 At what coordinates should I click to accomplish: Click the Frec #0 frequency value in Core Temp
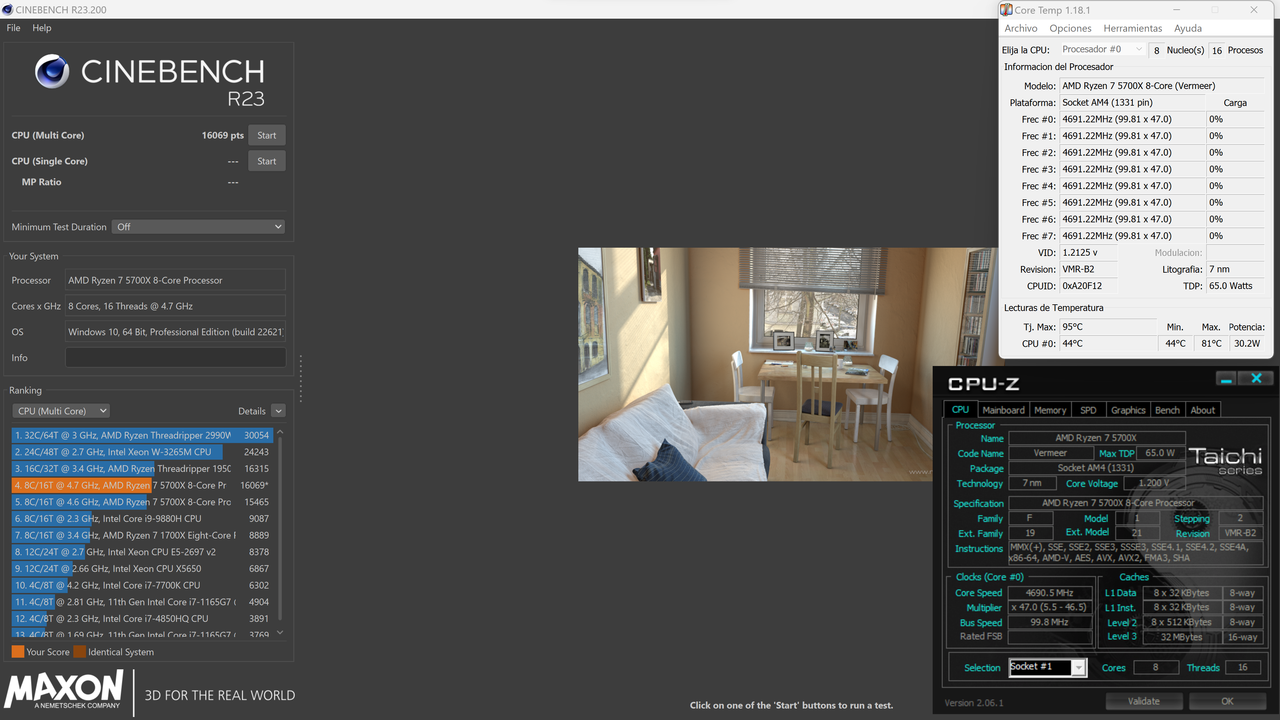pos(1131,119)
